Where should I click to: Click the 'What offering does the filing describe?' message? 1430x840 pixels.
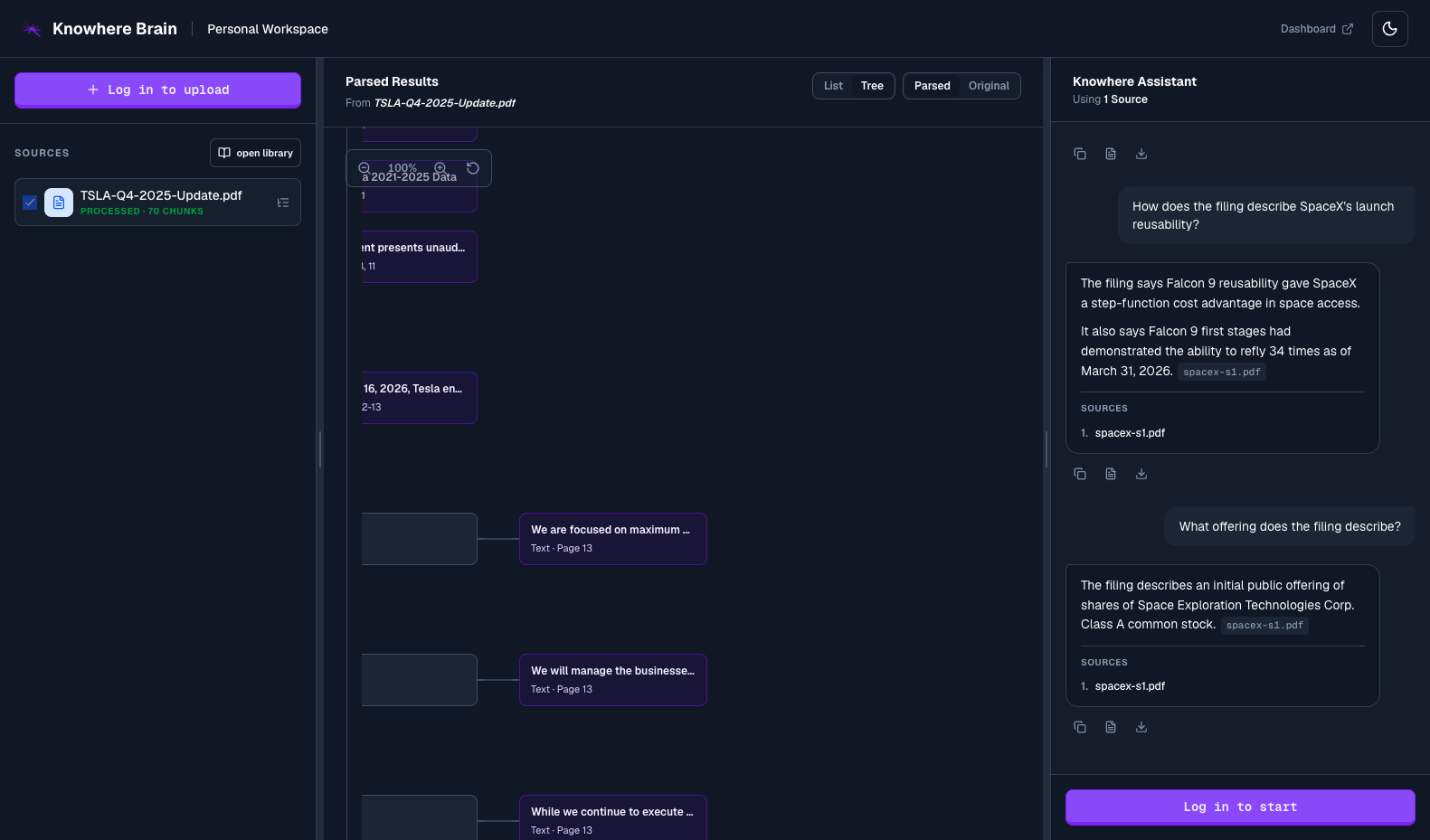coord(1290,526)
